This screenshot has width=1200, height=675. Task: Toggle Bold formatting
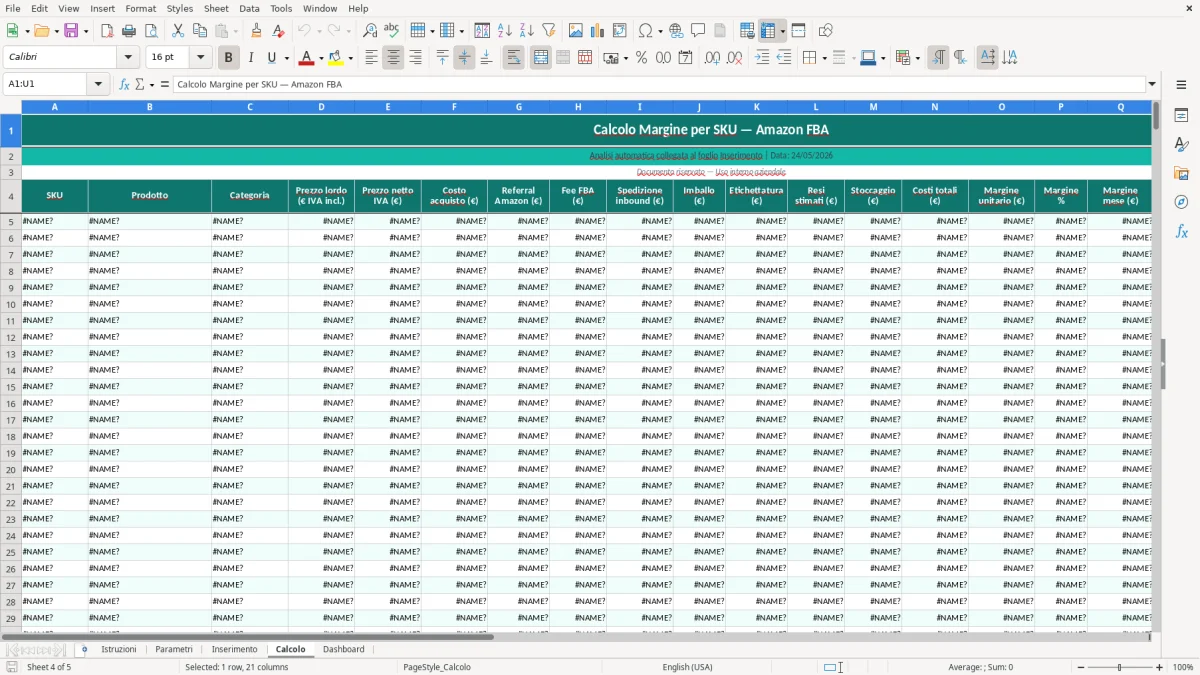point(229,58)
